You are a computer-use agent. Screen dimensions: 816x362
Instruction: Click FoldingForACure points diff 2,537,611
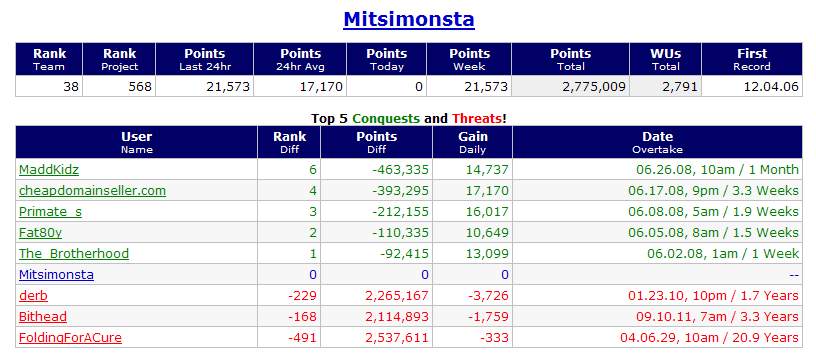click(397, 338)
